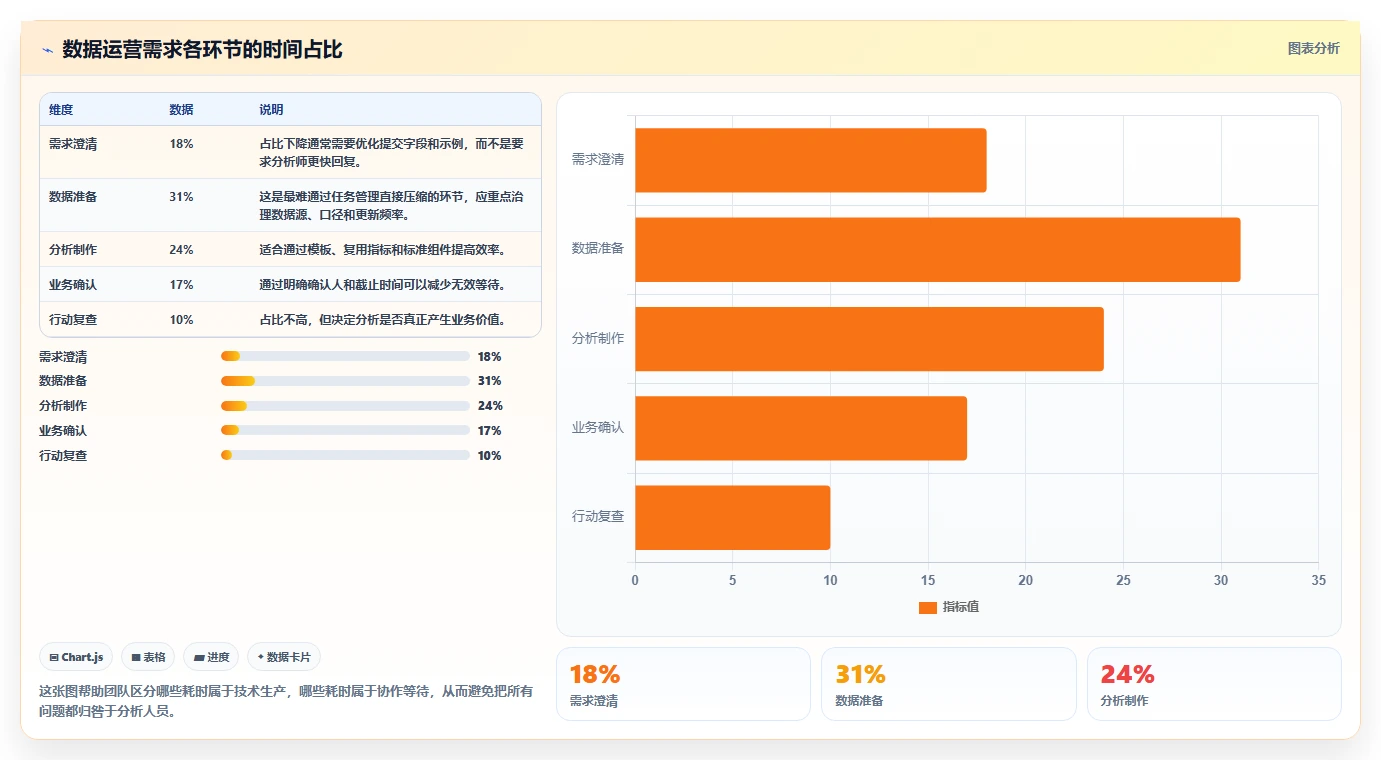Screen dimensions: 1381x760
Task: Click the 图表分析 label in the header
Action: pos(1313,48)
